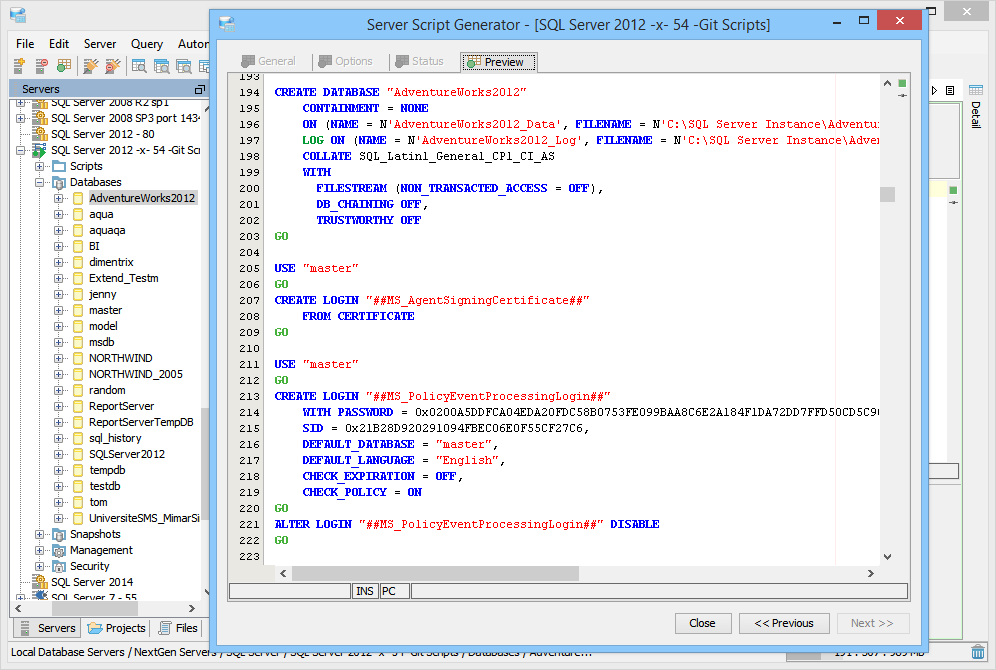Click the preview scrollbar down arrow

[x=887, y=557]
